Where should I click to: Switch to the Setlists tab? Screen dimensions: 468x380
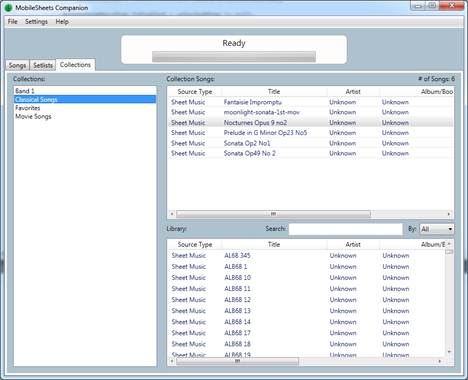pyautogui.click(x=43, y=65)
